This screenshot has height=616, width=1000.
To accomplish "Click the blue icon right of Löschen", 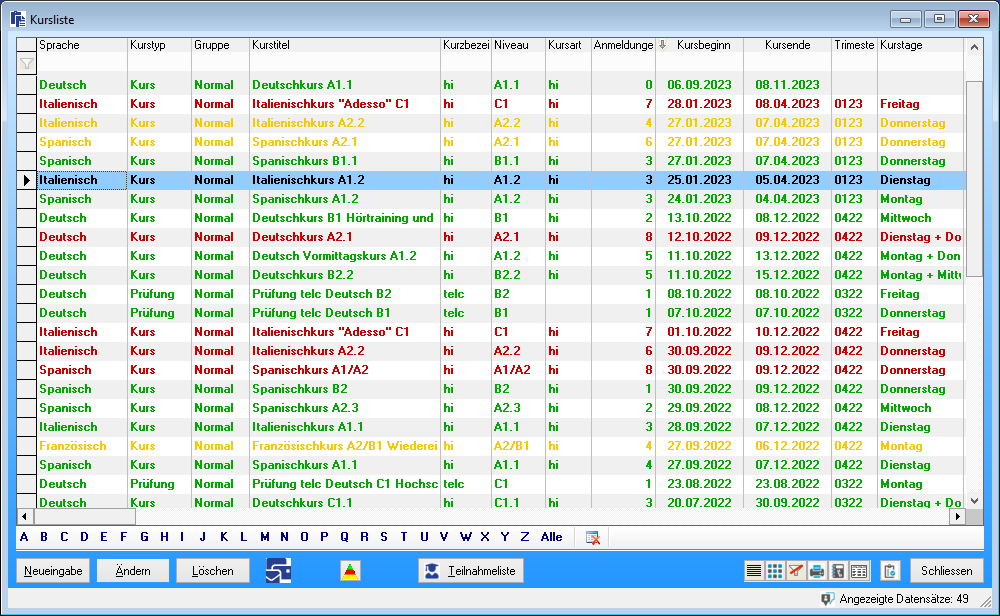I will [278, 571].
